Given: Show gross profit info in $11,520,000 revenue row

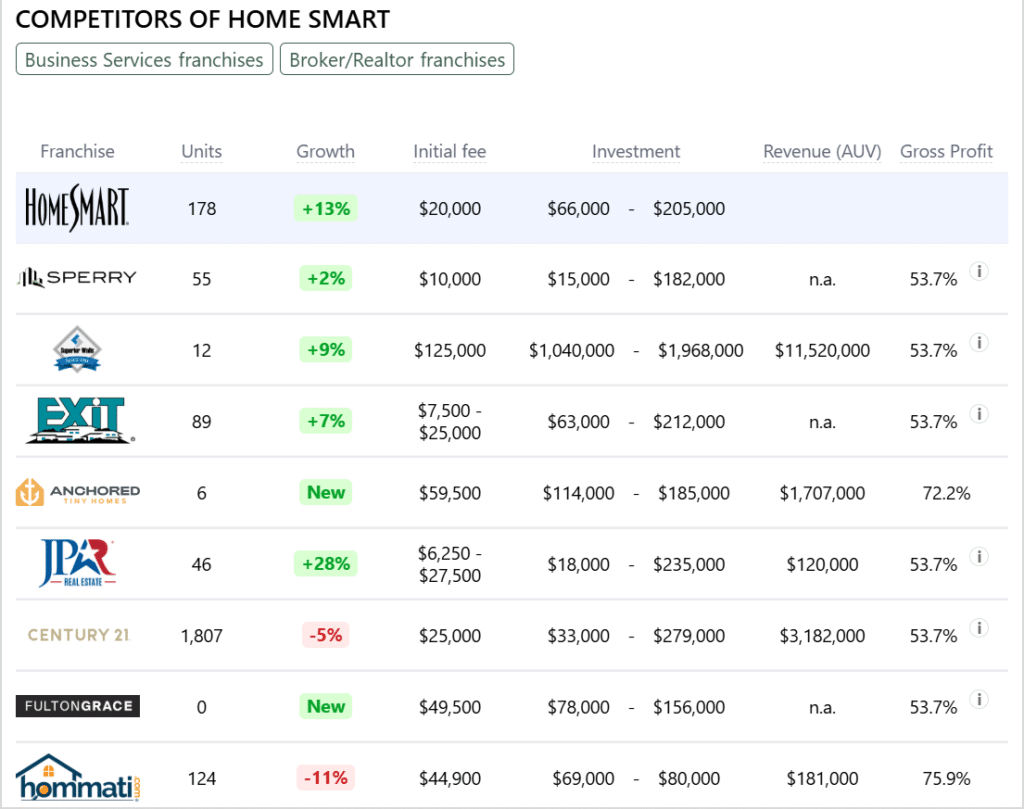Looking at the screenshot, I should tap(978, 342).
